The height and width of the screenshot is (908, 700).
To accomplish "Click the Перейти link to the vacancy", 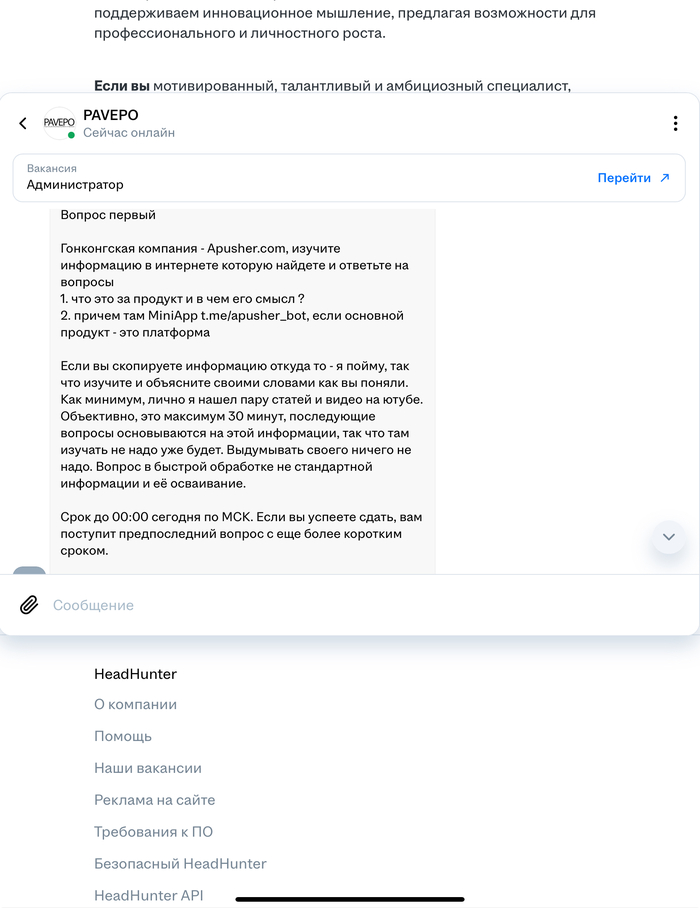I will (x=624, y=178).
